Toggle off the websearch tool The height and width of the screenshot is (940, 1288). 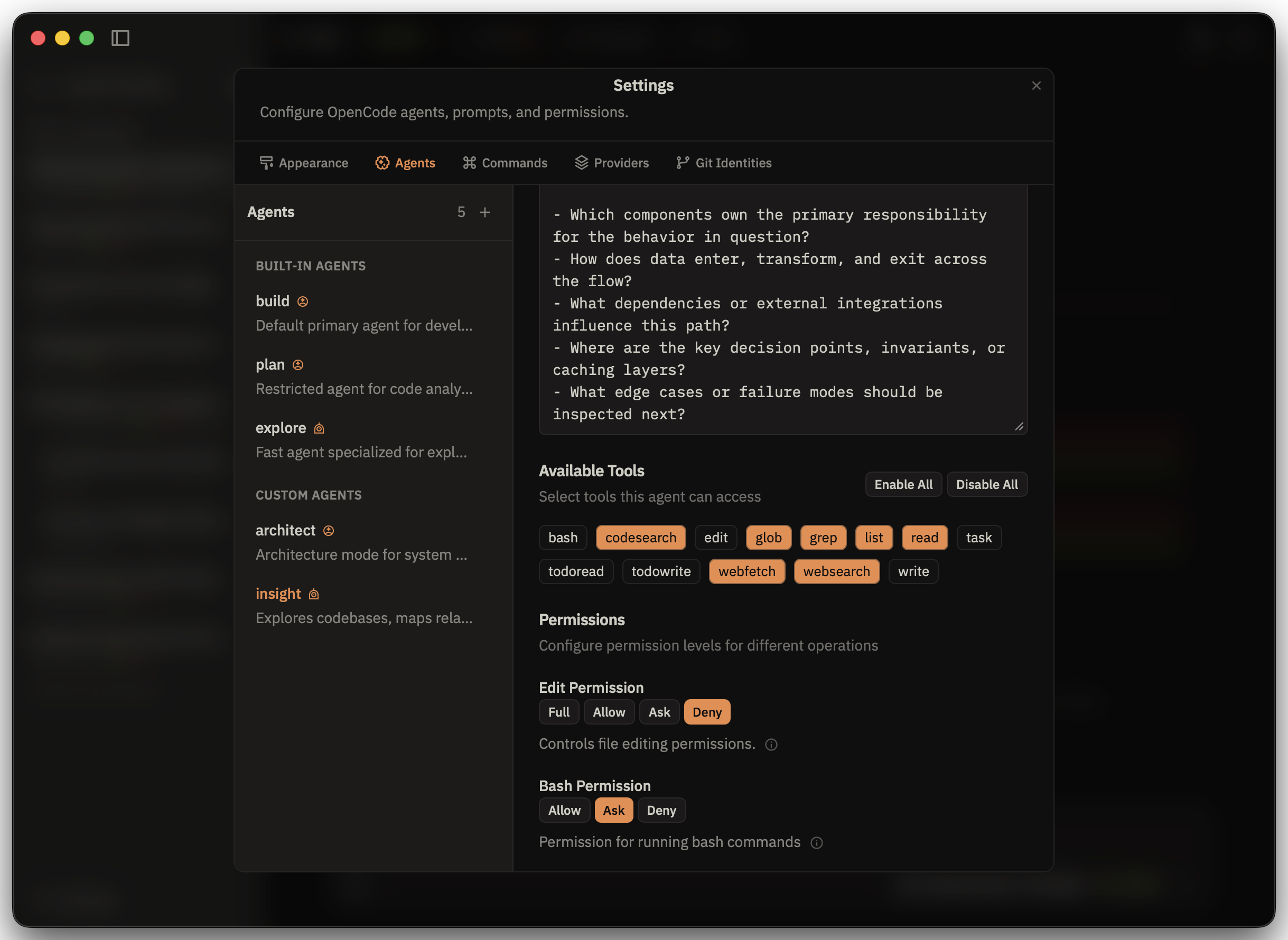837,572
